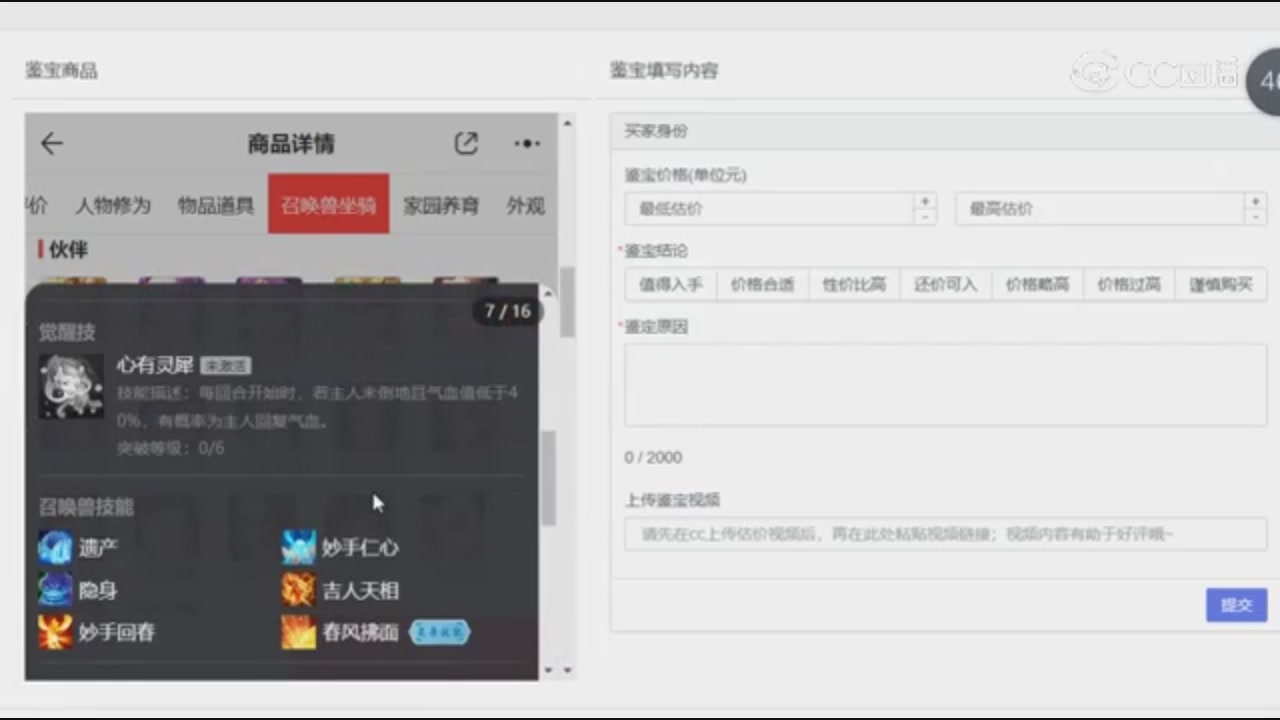
Task: Increase 最高估价 with the plus stepper
Action: click(1255, 201)
